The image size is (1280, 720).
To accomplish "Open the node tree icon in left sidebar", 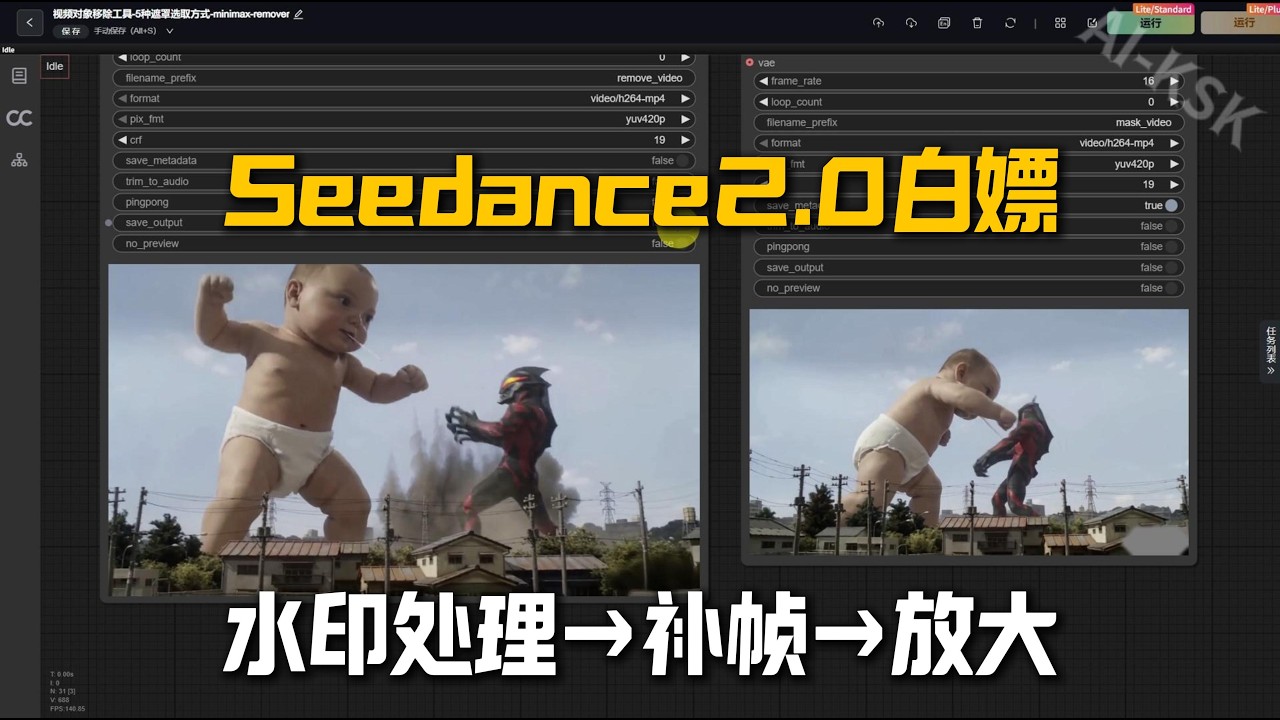I will coord(19,160).
